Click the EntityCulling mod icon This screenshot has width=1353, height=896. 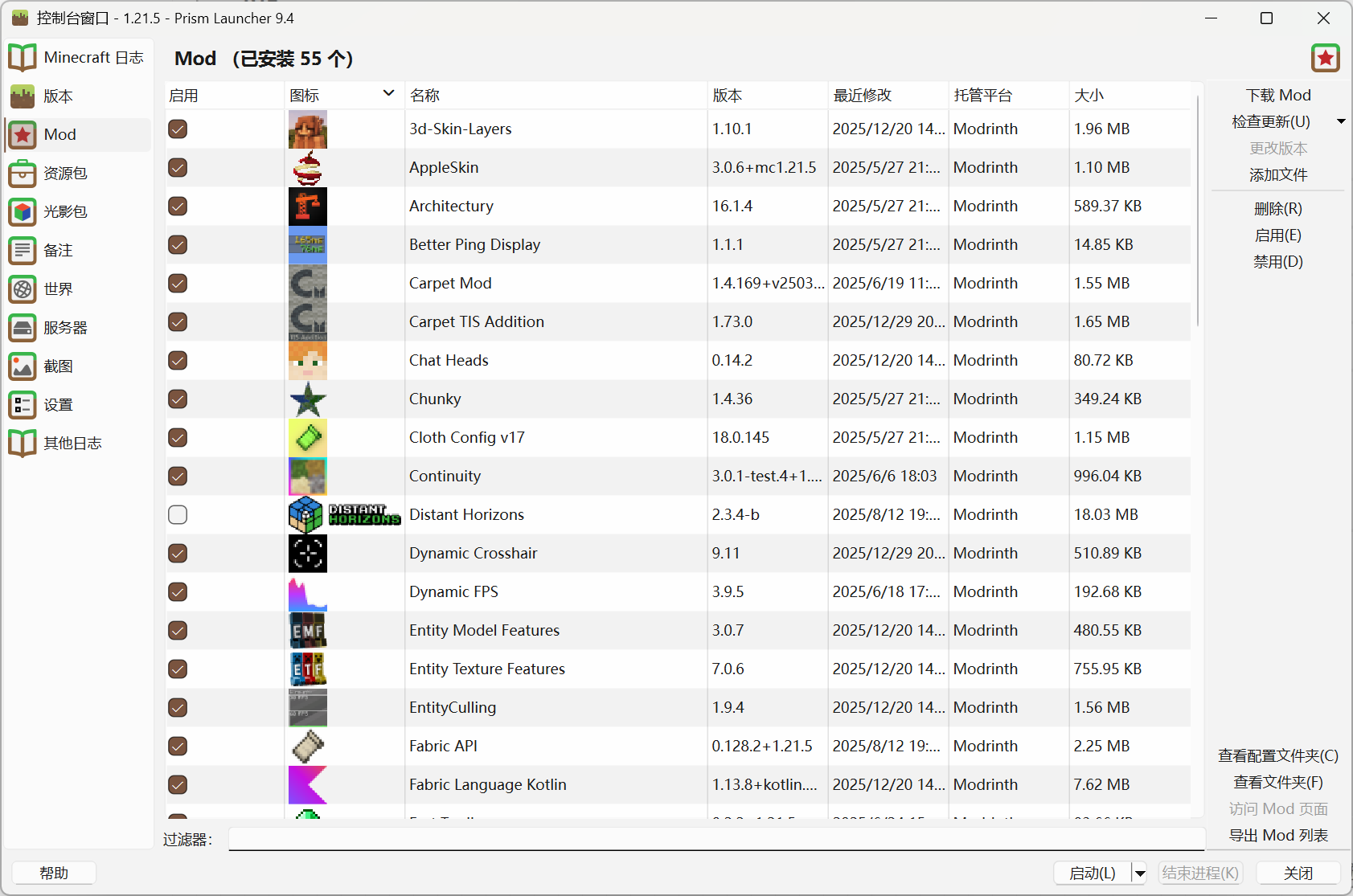(x=308, y=708)
